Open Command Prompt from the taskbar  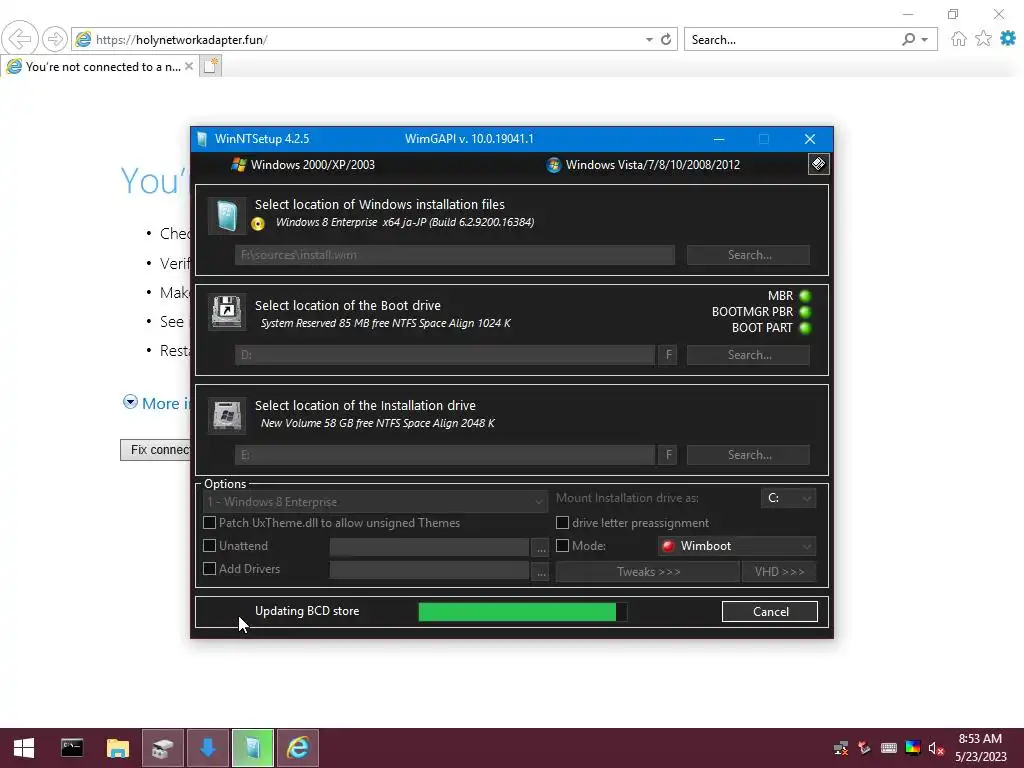(72, 748)
